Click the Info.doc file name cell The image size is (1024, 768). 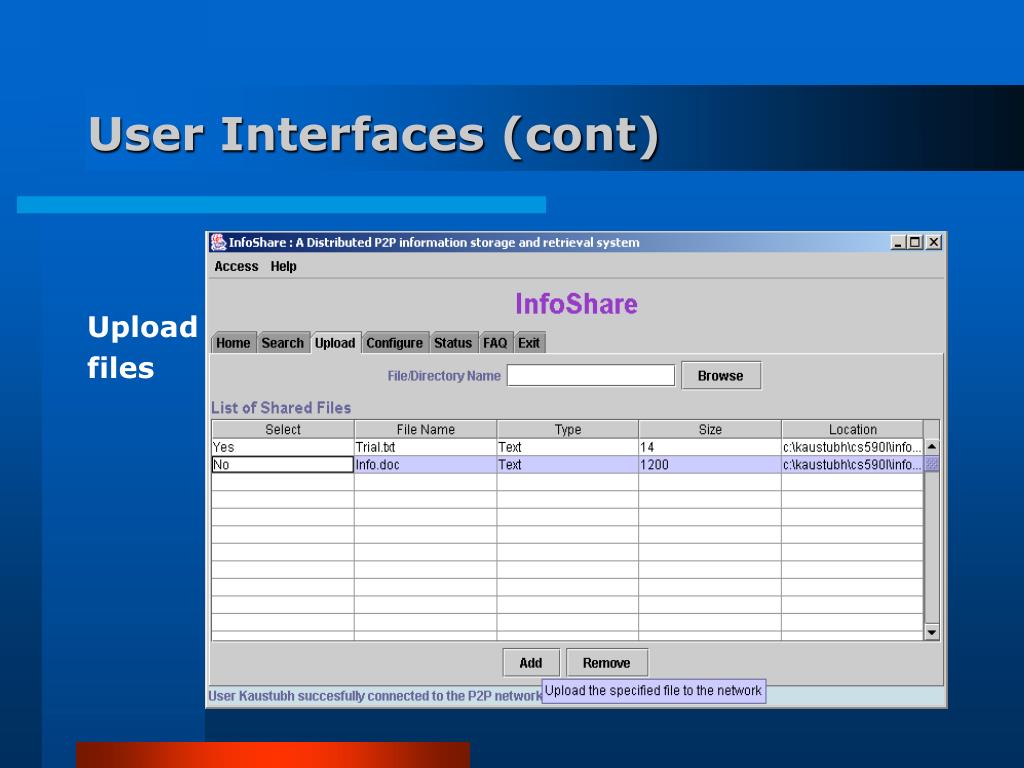click(x=425, y=464)
